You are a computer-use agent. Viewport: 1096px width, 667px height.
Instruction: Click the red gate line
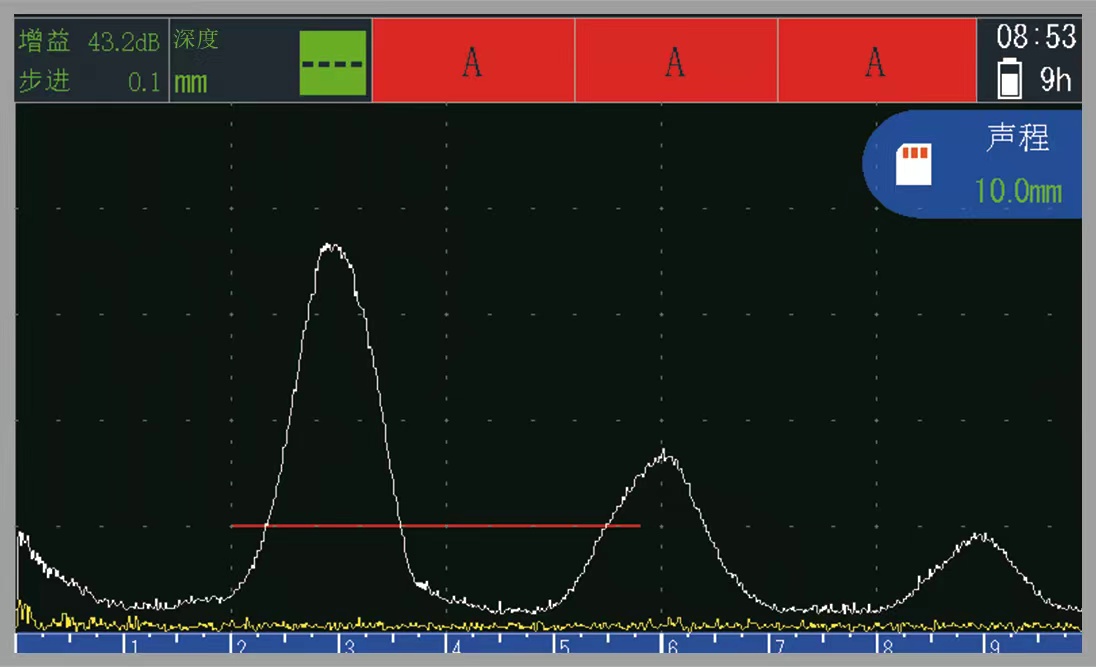point(435,525)
